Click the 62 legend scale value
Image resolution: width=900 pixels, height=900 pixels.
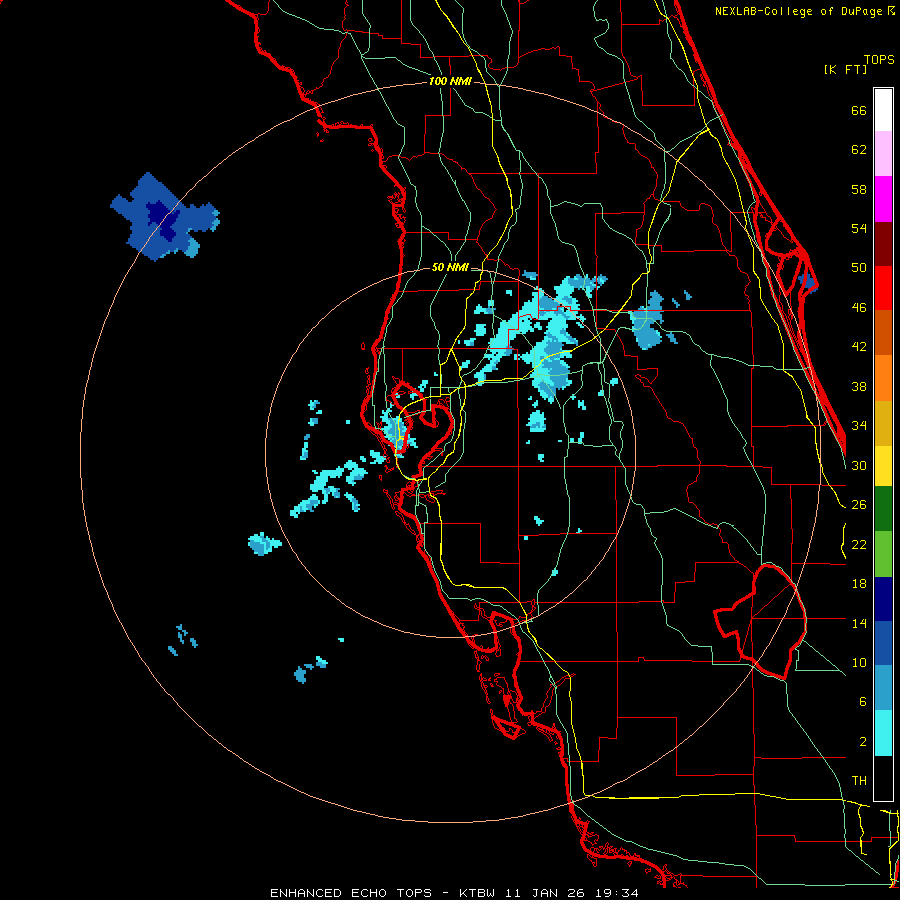[859, 150]
